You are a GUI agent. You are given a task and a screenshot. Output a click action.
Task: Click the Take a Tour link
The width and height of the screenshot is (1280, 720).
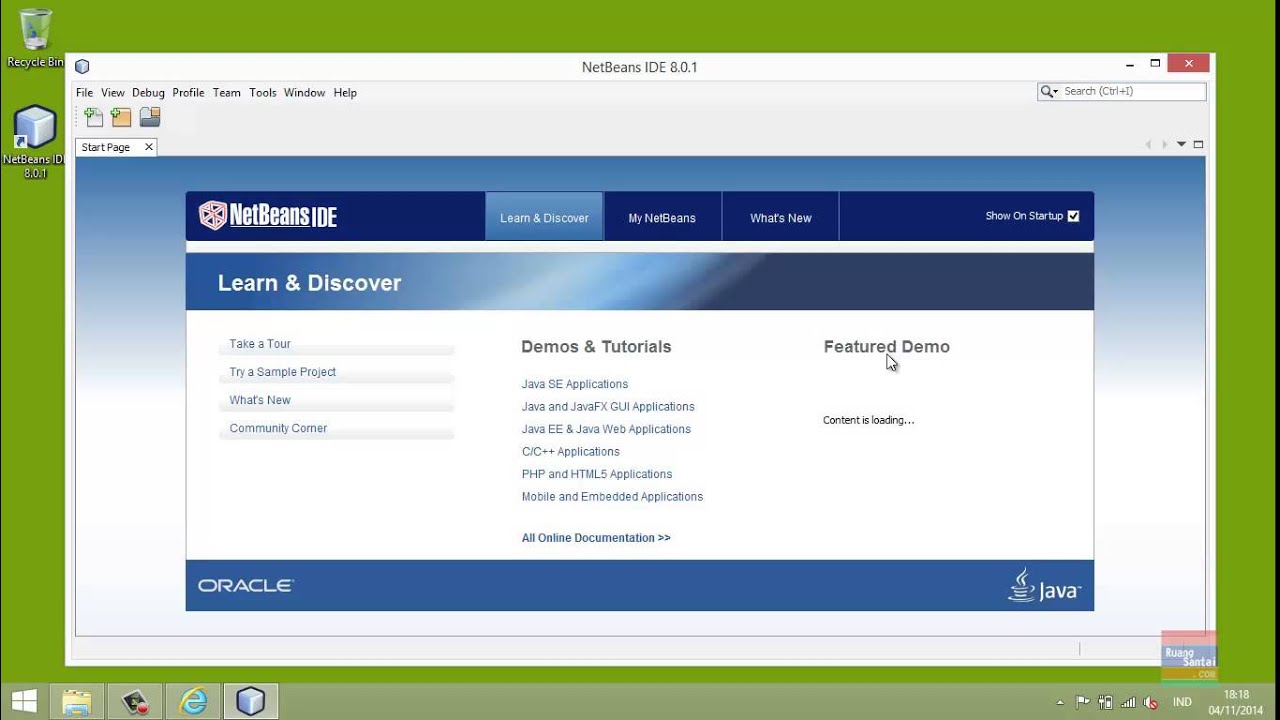260,344
